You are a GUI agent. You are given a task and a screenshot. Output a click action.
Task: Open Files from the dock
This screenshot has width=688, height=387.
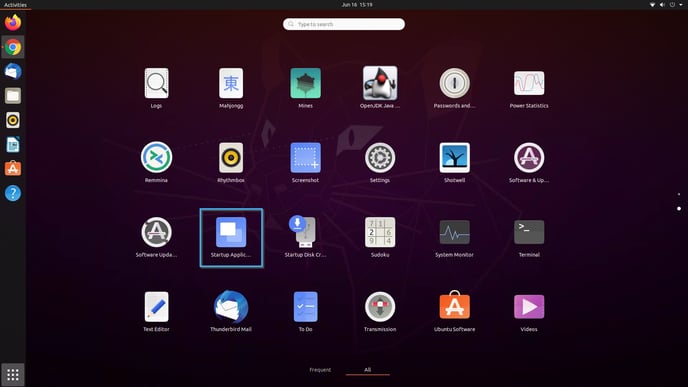(x=13, y=96)
